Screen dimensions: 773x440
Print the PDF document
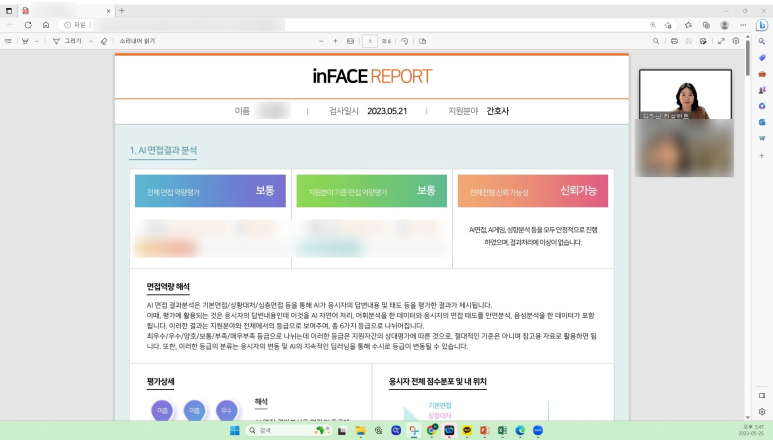point(674,41)
